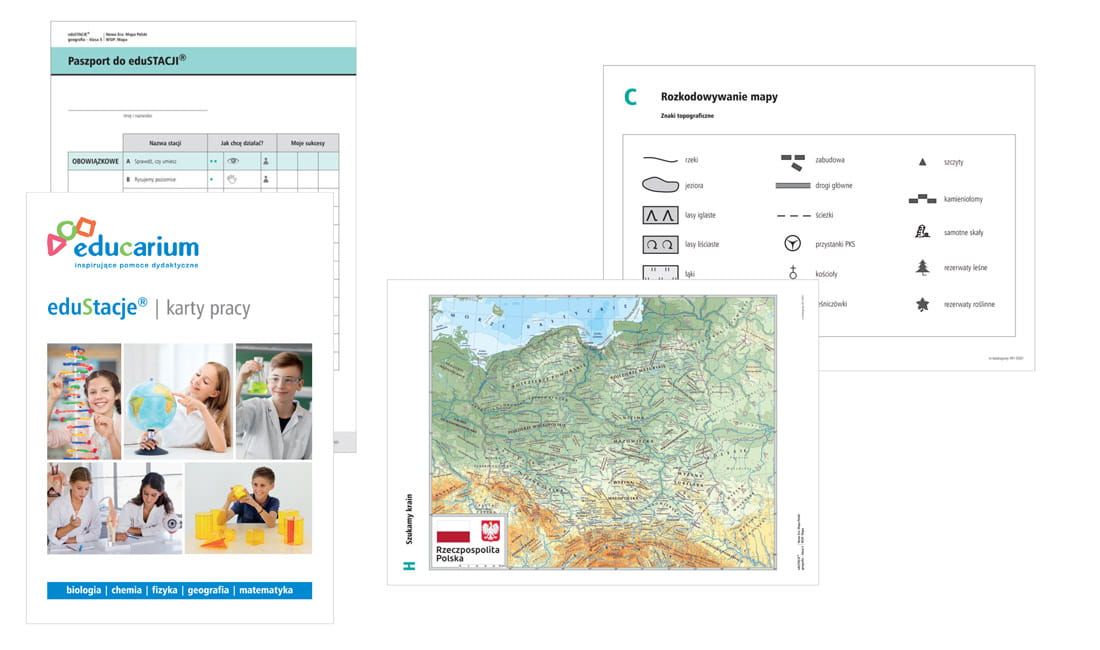Click the quarry (kamieniołomy) symbol
This screenshot has width=1100, height=650.
[922, 199]
